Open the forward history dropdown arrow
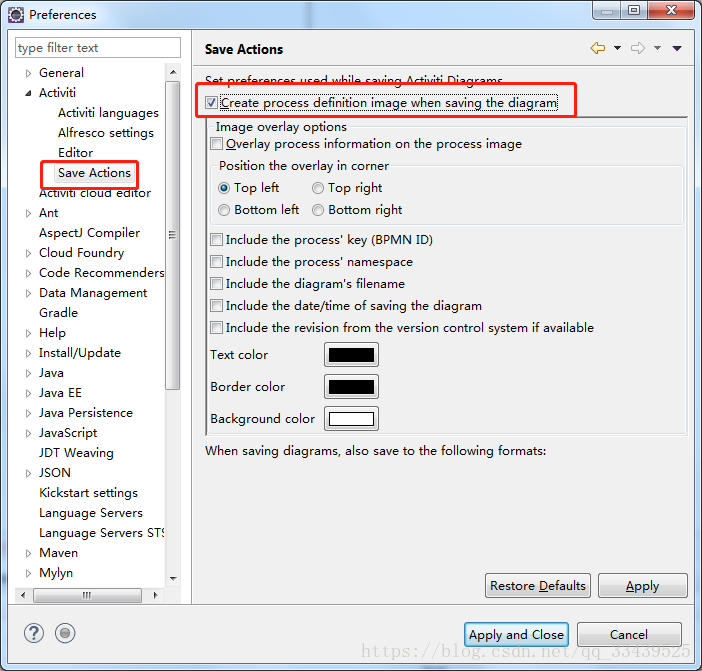 click(657, 48)
